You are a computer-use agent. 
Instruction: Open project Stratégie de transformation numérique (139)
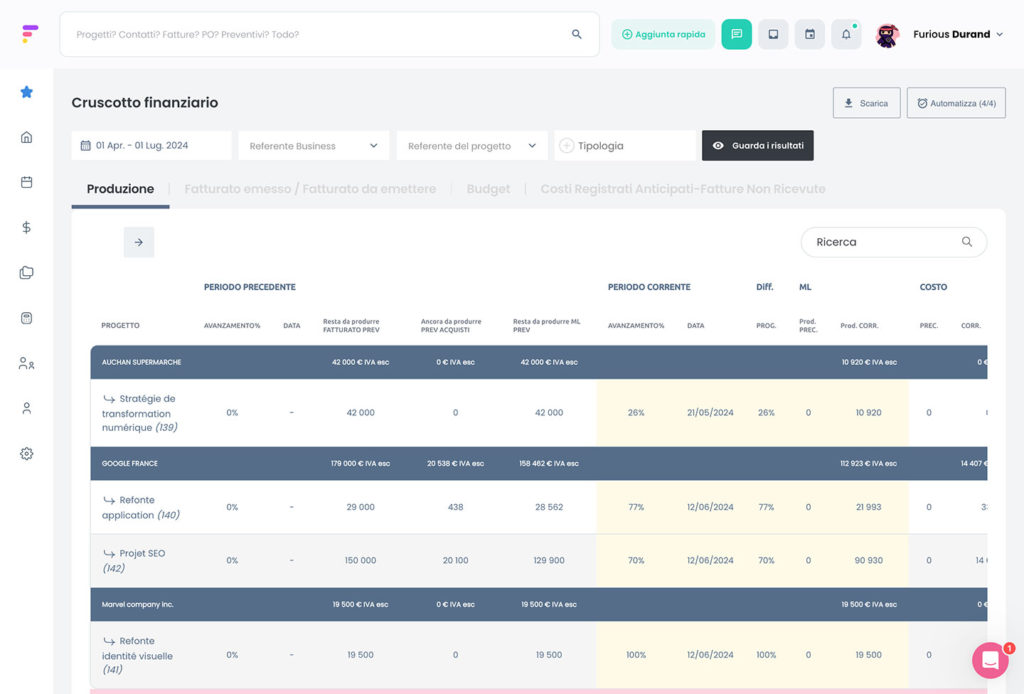[x=140, y=413]
